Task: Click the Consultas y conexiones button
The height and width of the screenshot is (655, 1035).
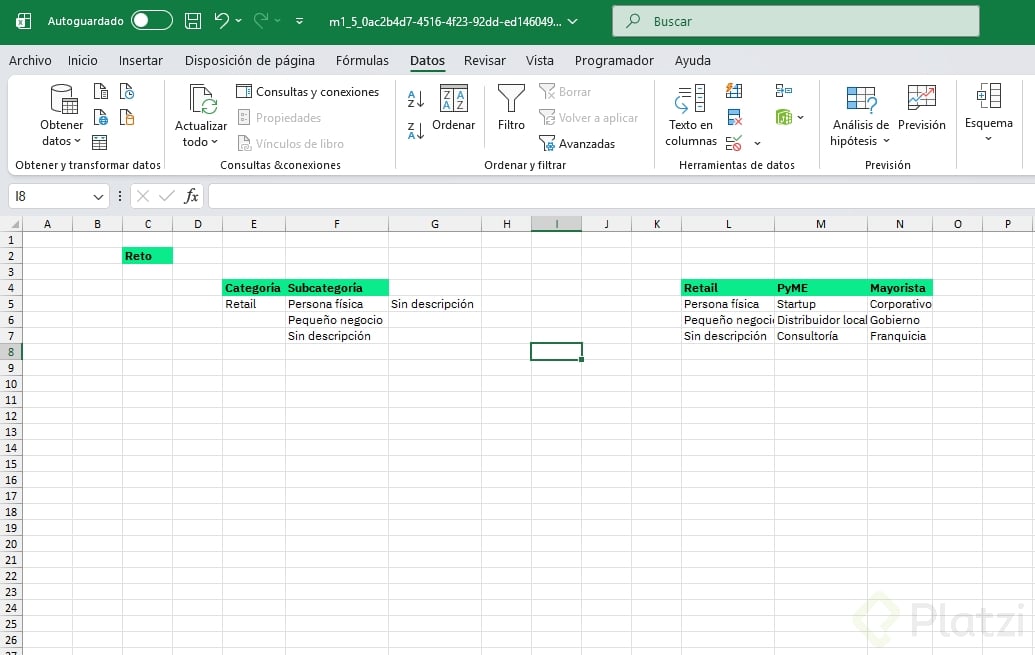Action: (308, 92)
